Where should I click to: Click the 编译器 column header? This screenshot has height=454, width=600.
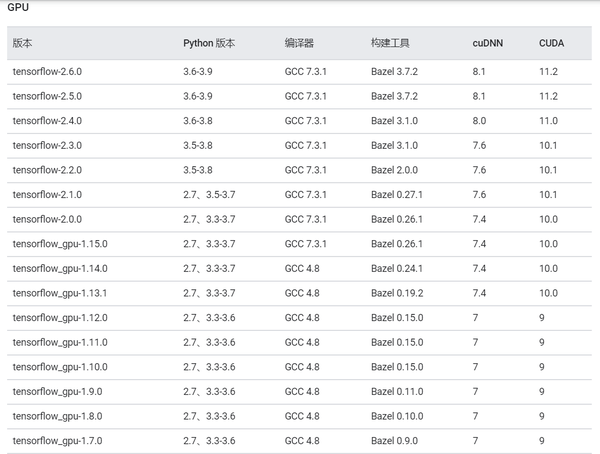click(299, 44)
